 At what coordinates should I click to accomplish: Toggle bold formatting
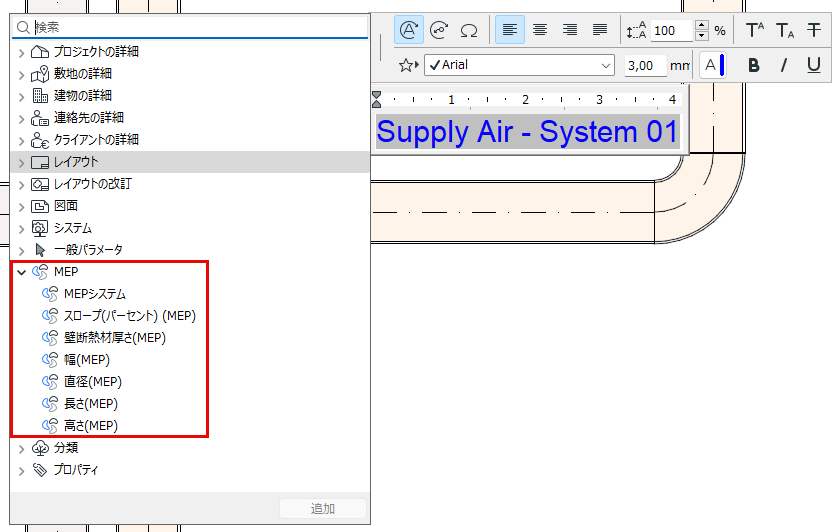754,65
